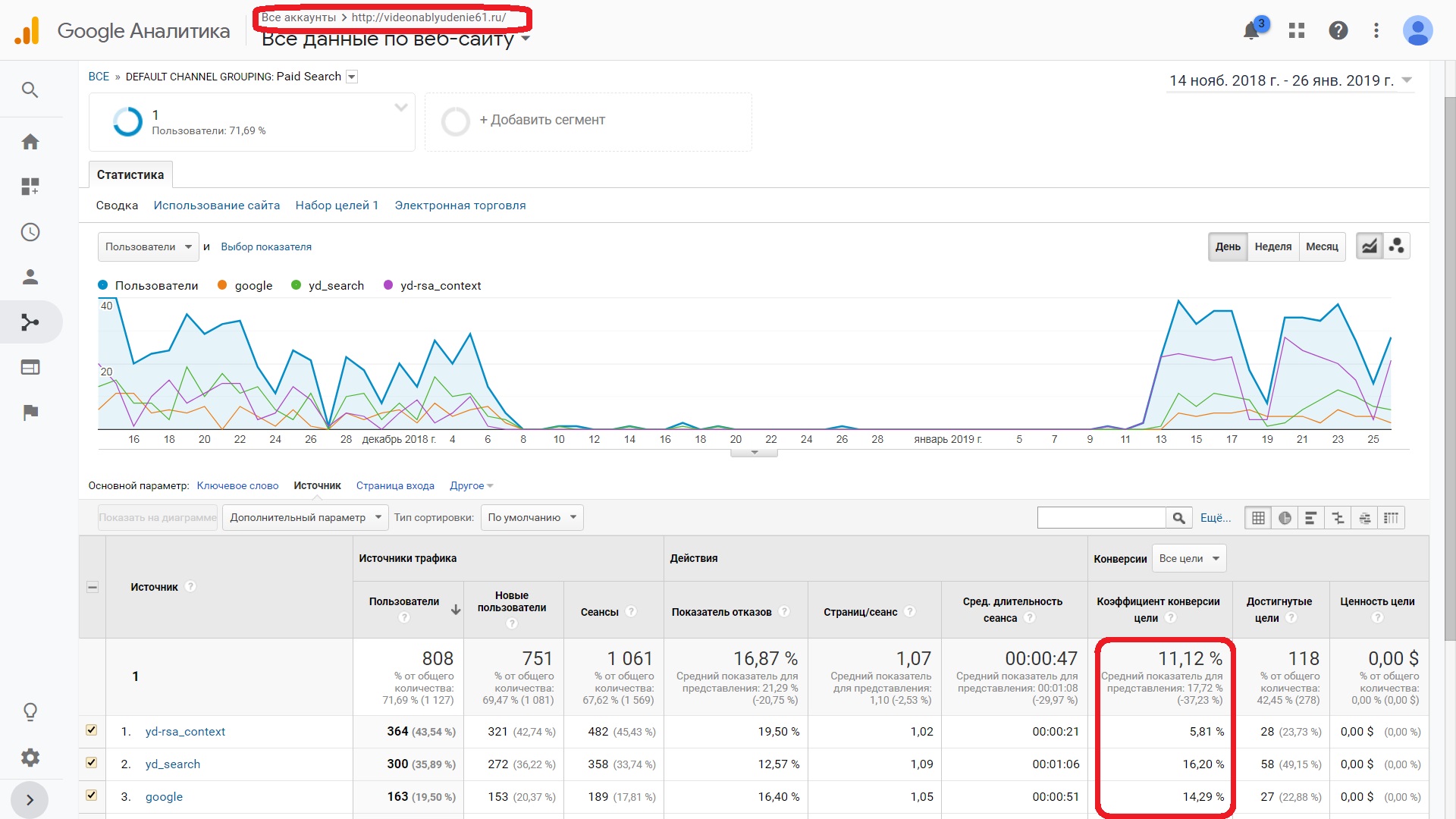Viewport: 1456px width, 819px height.
Task: Open the view selector dropdown arrow
Action: pyautogui.click(x=526, y=39)
